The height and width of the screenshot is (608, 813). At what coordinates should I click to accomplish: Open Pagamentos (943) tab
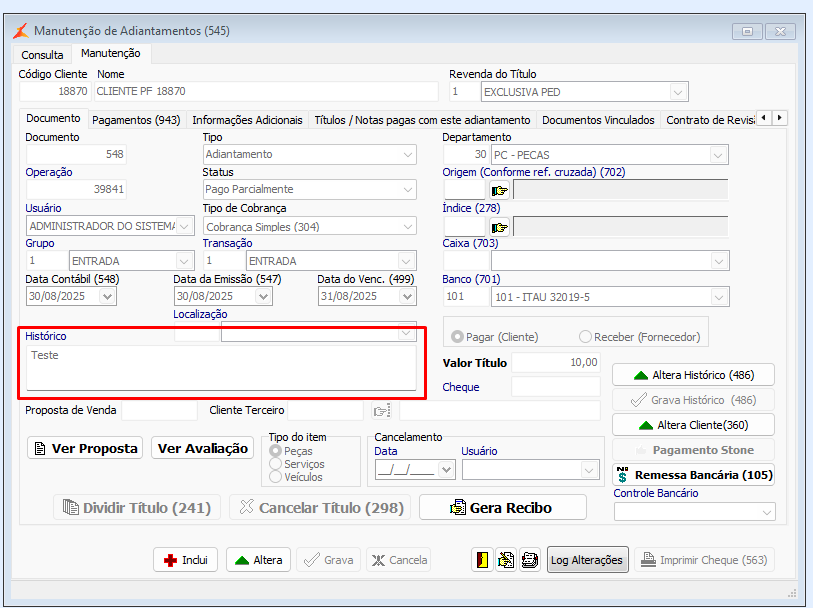136,120
